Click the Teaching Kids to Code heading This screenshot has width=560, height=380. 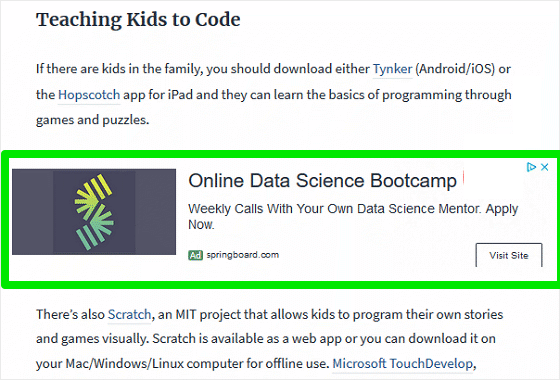coord(138,20)
